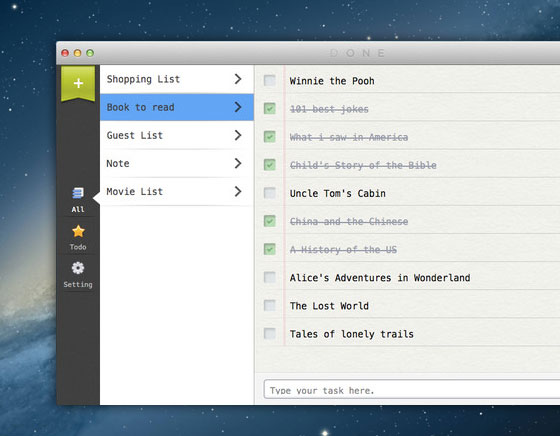Uncheck China and the Chinese
This screenshot has height=436, width=560.
[270, 221]
